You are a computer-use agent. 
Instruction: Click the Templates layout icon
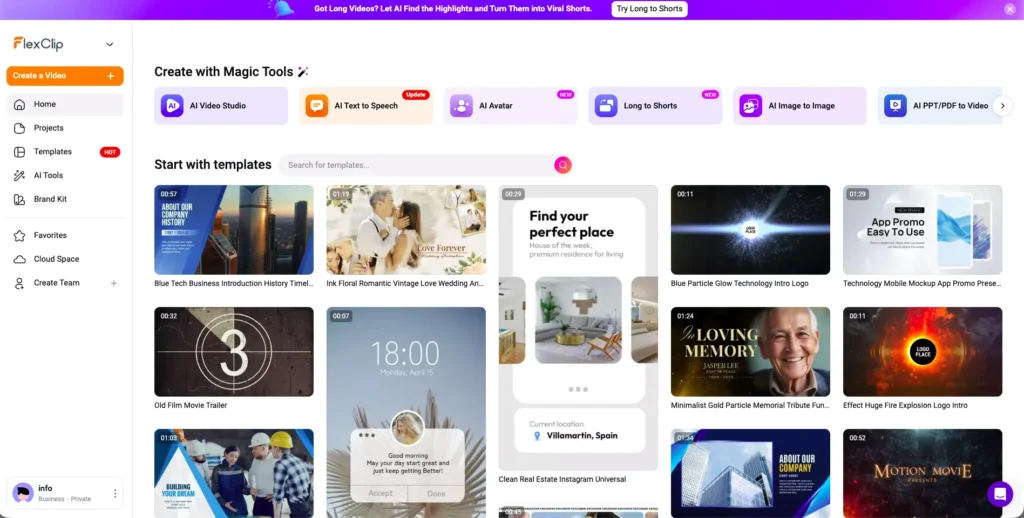tap(20, 152)
